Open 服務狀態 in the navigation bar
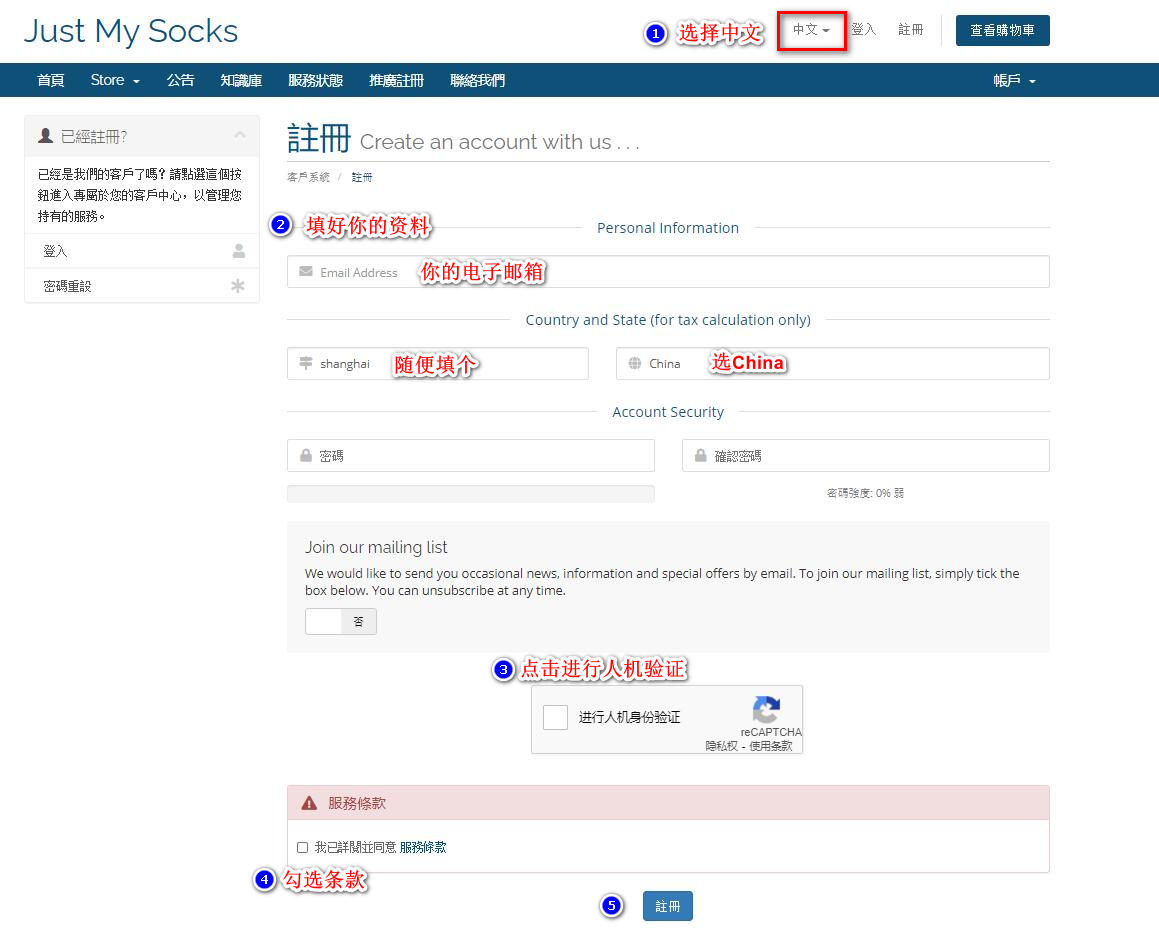 click(316, 81)
